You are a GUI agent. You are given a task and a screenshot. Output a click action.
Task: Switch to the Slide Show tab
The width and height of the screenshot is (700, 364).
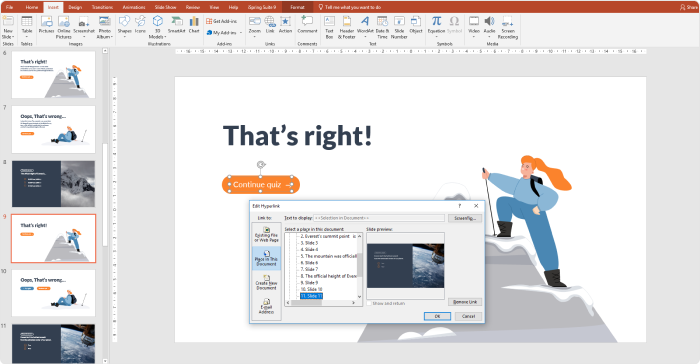165,7
